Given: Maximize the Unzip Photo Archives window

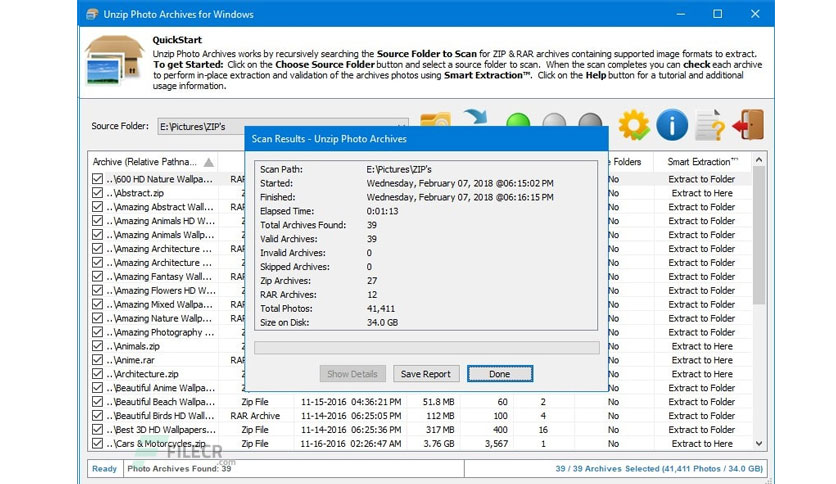Looking at the screenshot, I should (718, 14).
